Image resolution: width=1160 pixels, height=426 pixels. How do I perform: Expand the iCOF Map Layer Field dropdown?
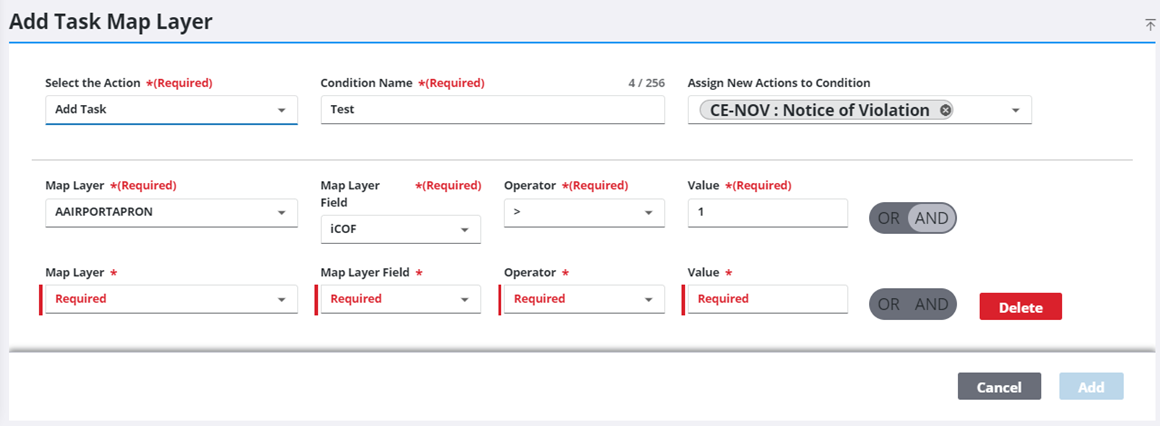point(400,229)
